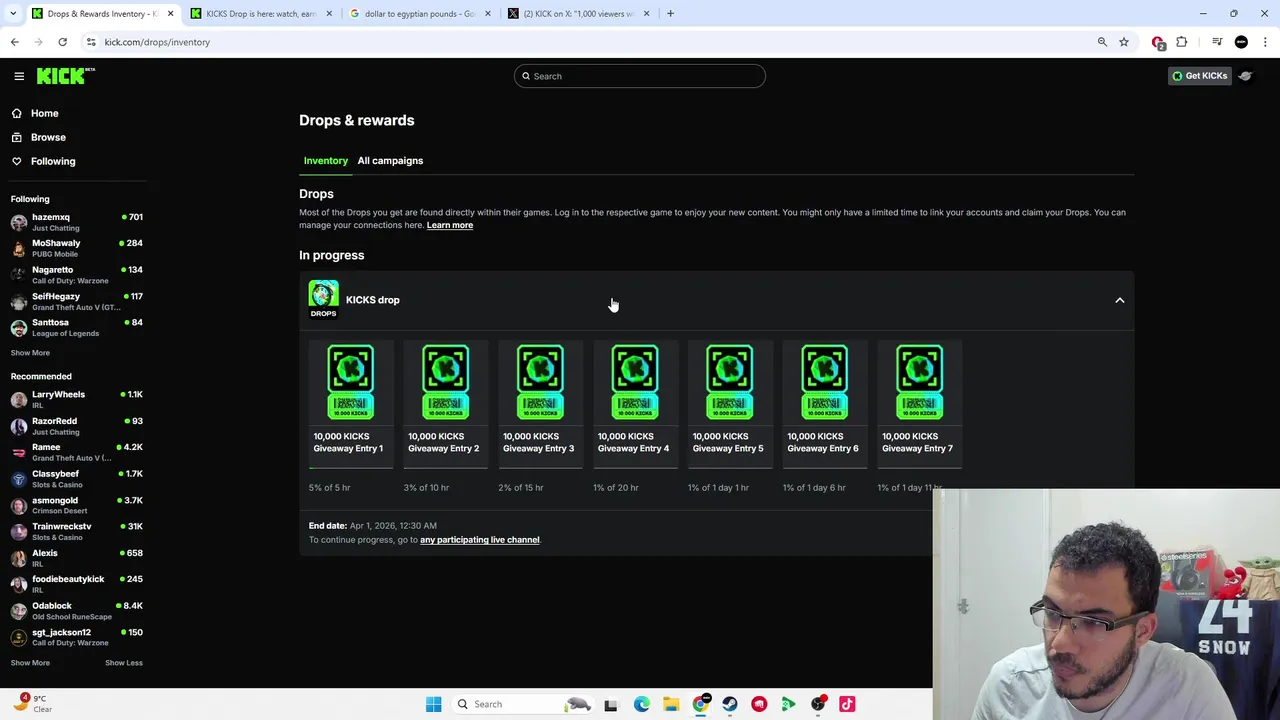Screen dimensions: 1280x720
Task: Open foodiebeautykick recommended channel
Action: (x=77, y=584)
